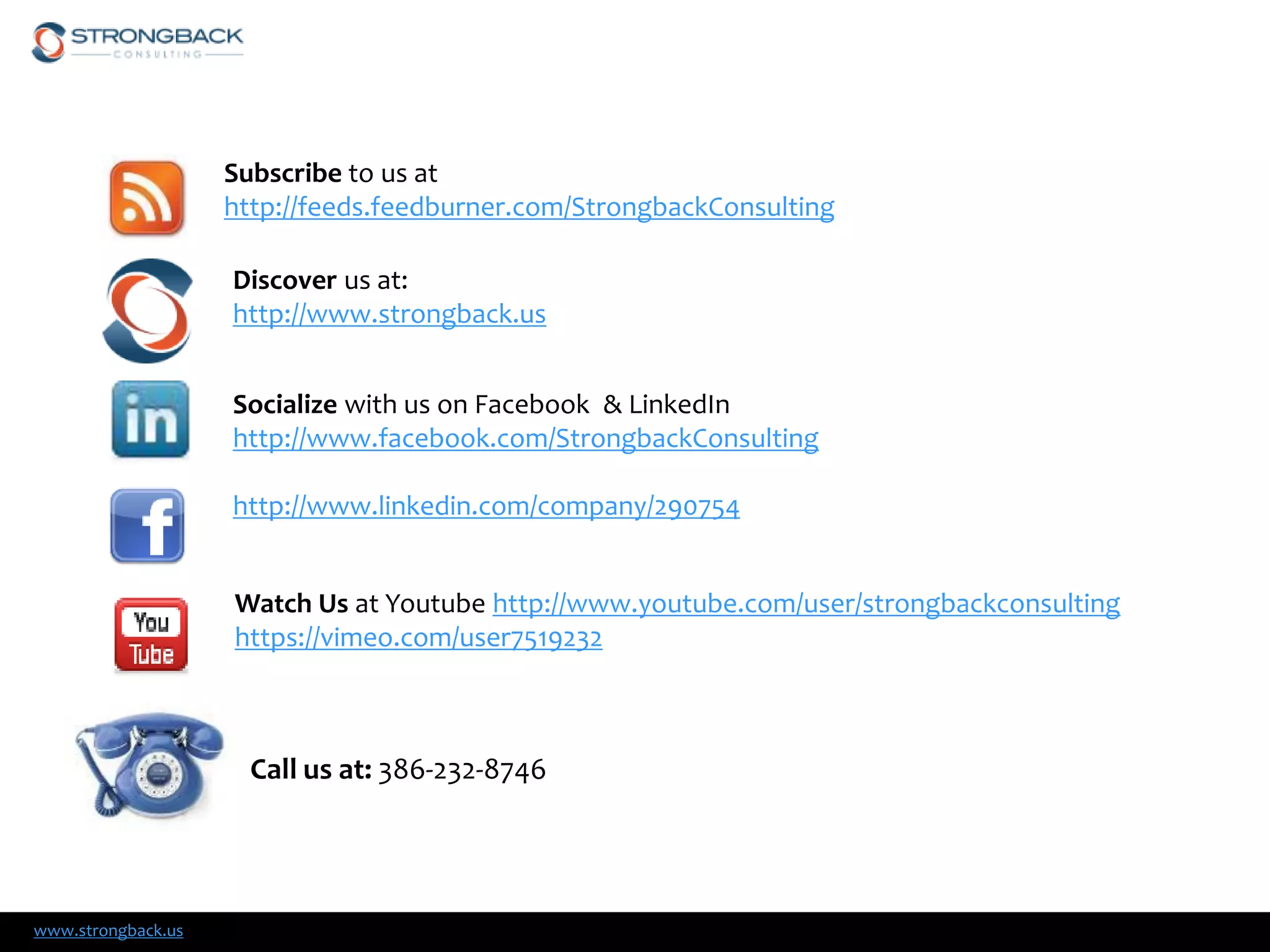Open the vimeo.com/user7519232 link
The image size is (1270, 952).
click(x=418, y=638)
